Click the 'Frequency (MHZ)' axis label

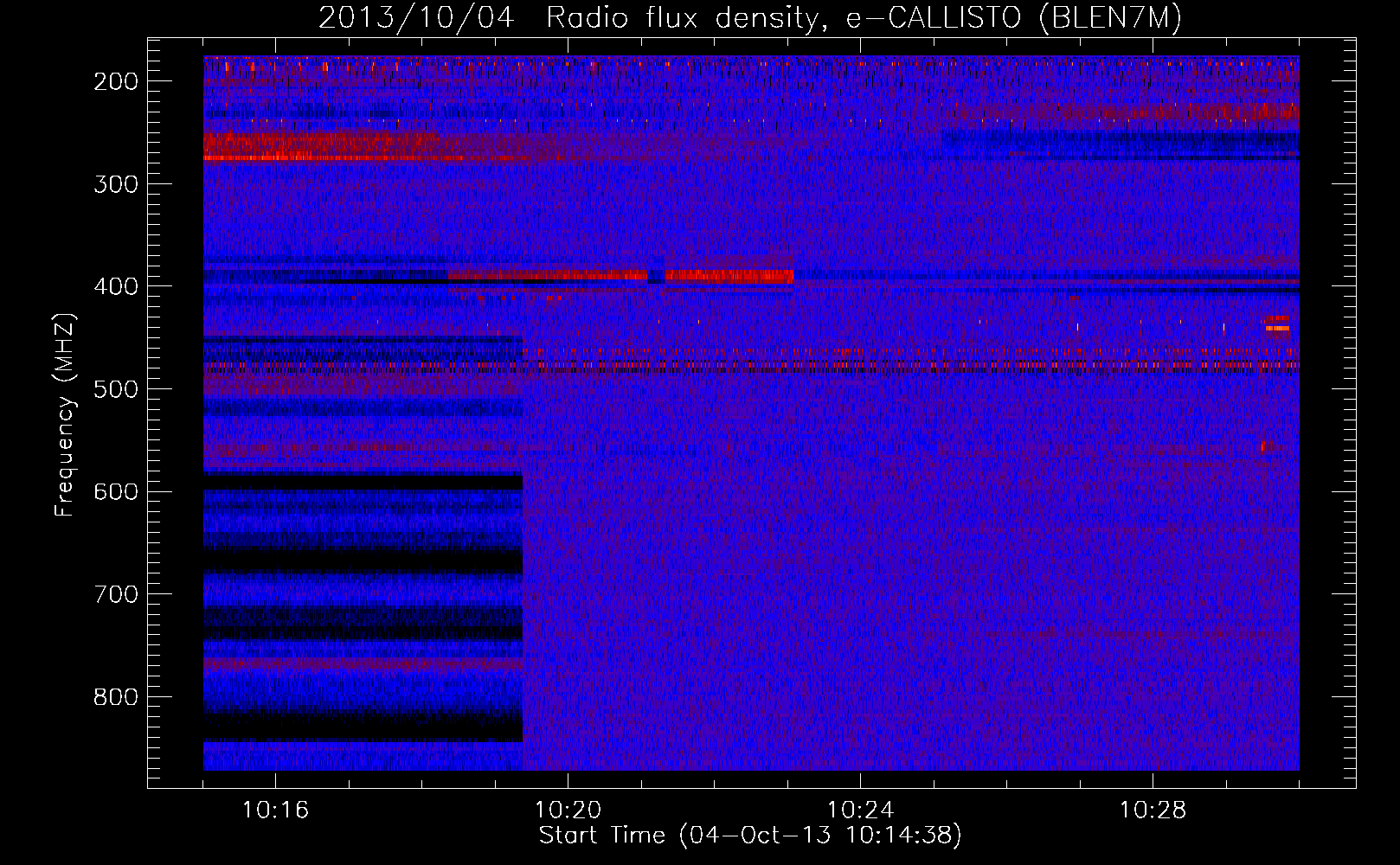(x=65, y=415)
